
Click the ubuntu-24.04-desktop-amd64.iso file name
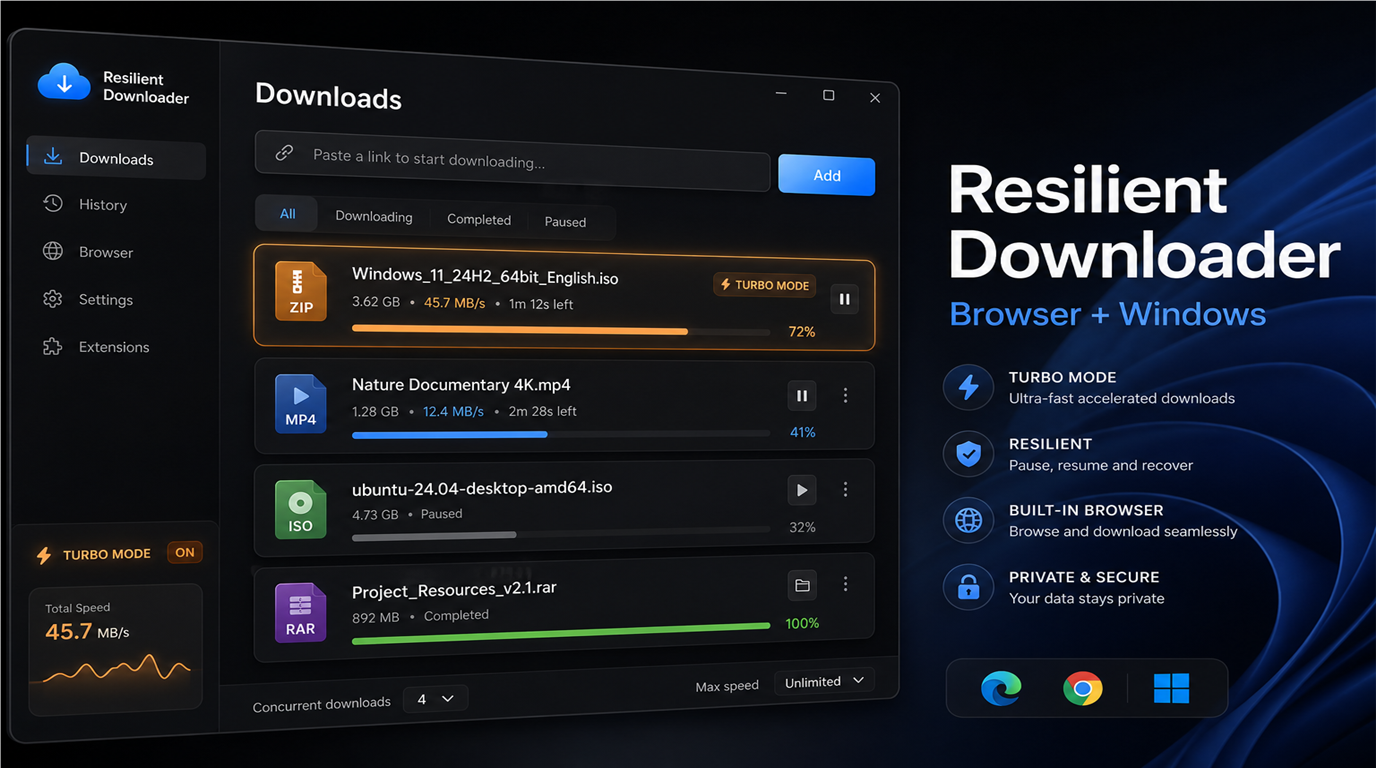coord(482,488)
